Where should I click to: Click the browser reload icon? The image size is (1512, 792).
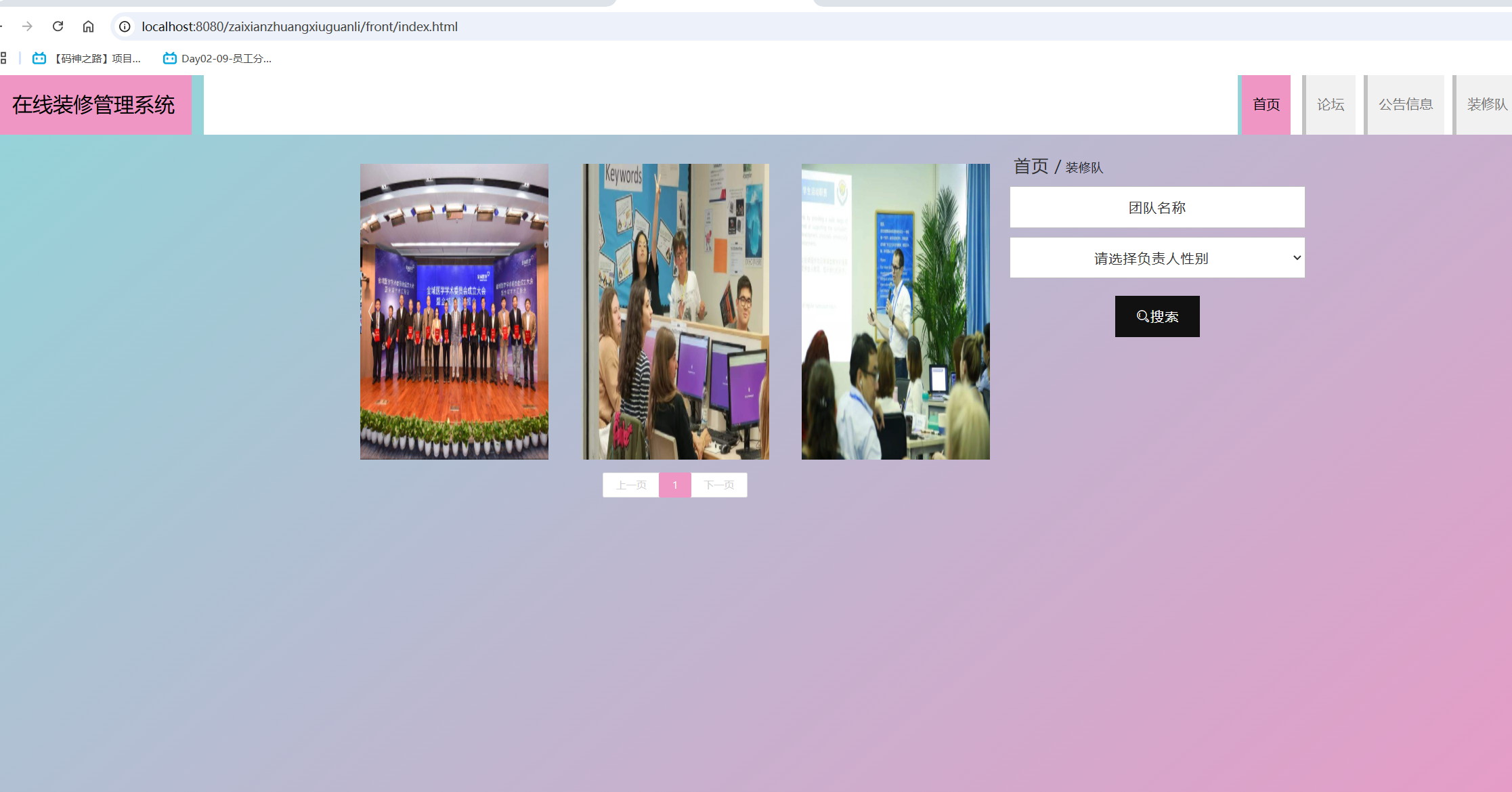point(58,26)
